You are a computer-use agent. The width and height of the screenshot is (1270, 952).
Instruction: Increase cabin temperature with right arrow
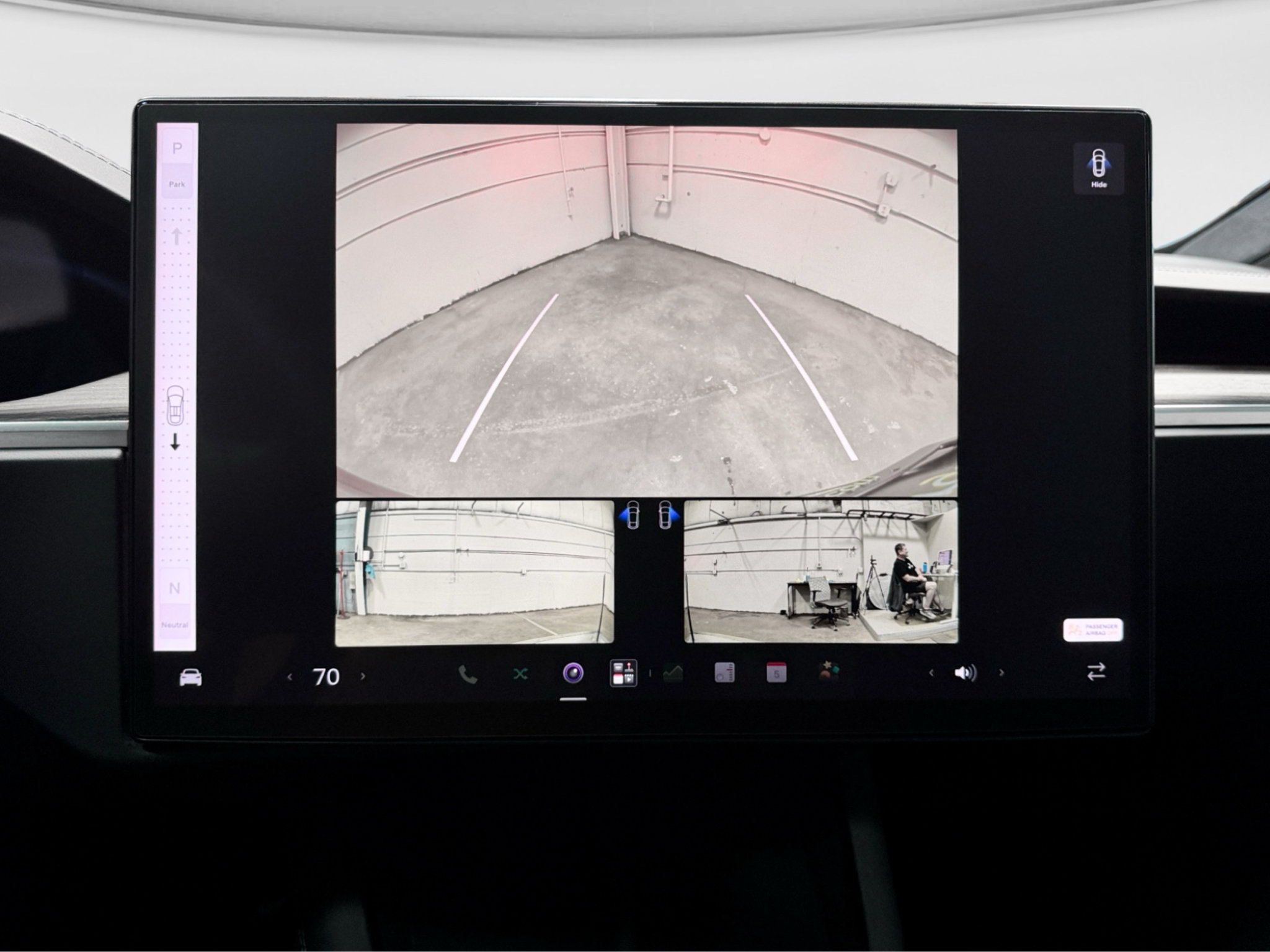[363, 676]
